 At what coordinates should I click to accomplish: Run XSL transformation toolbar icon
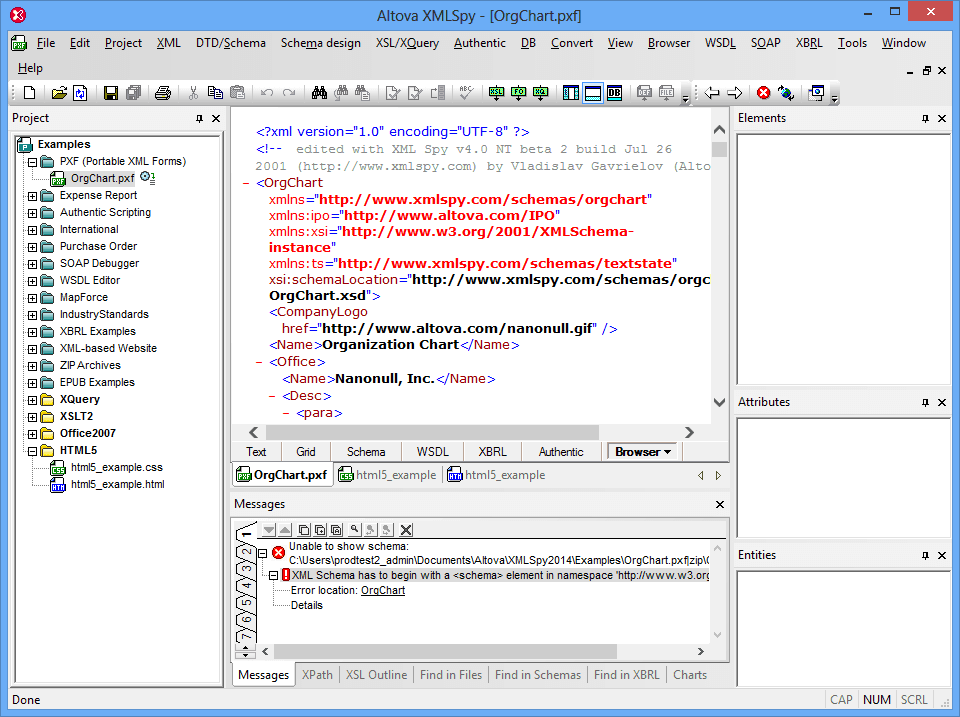tap(497, 93)
